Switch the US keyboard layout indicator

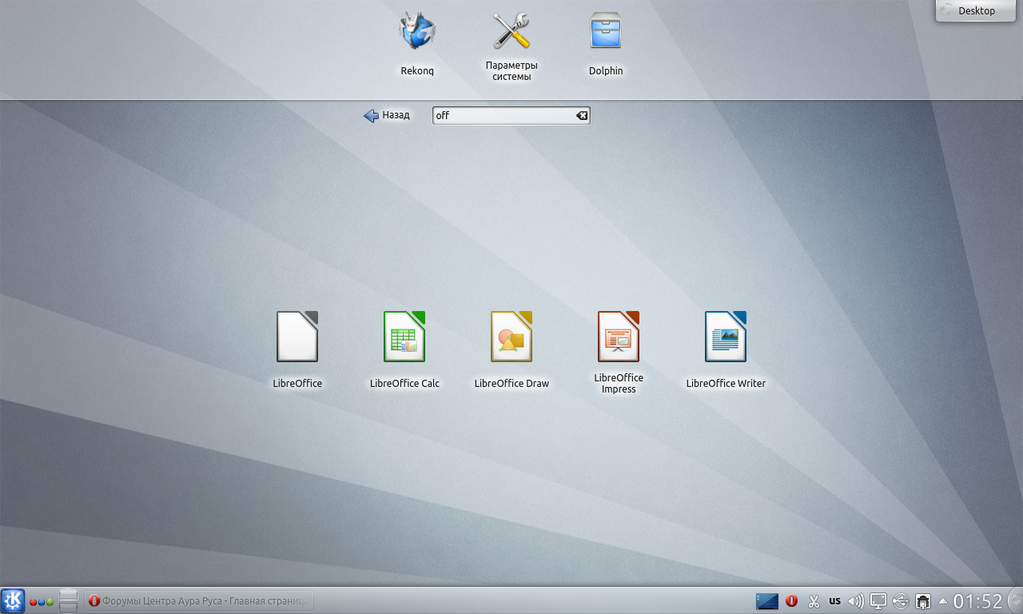point(834,601)
